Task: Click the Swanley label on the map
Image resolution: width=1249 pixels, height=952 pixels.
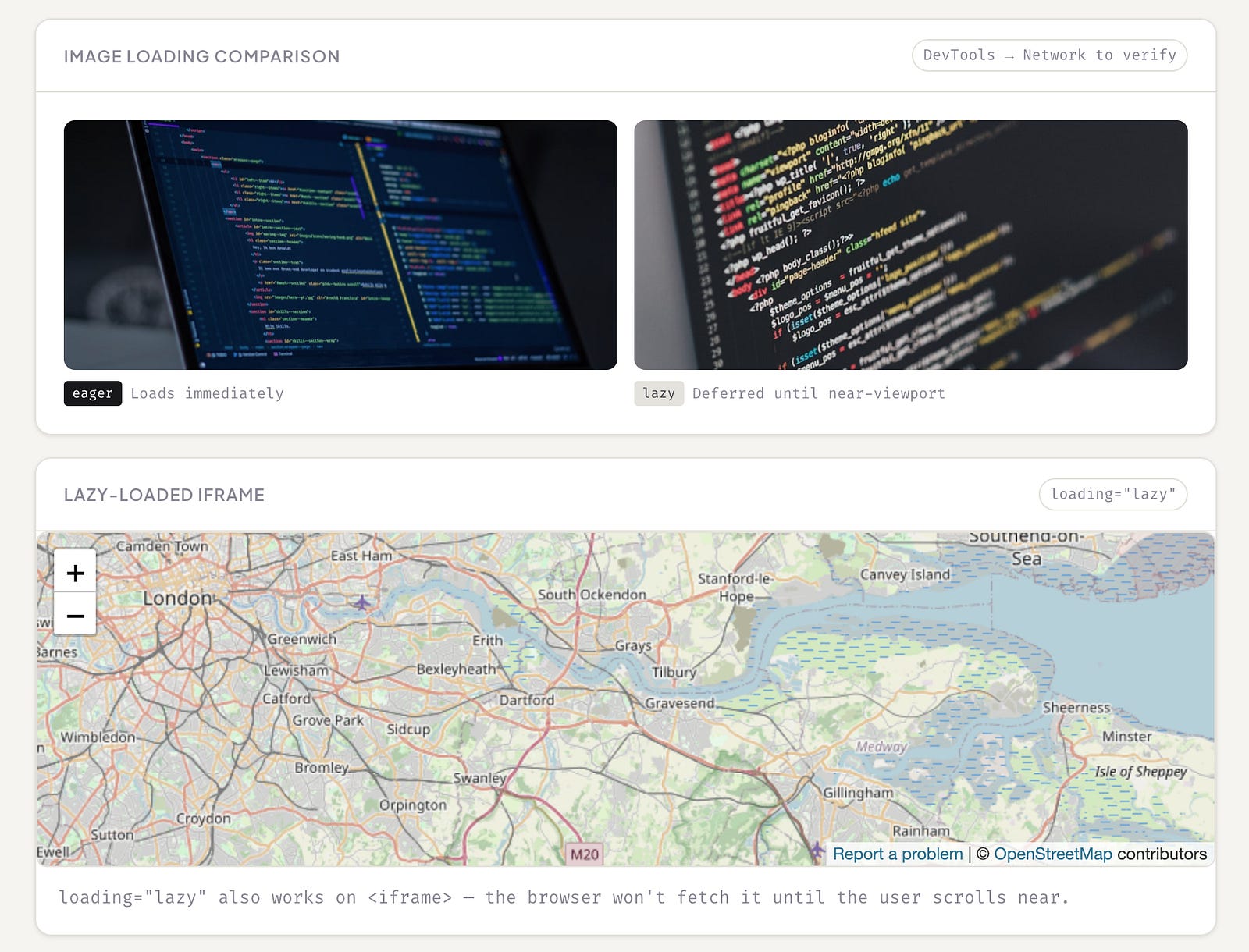Action: tap(480, 778)
